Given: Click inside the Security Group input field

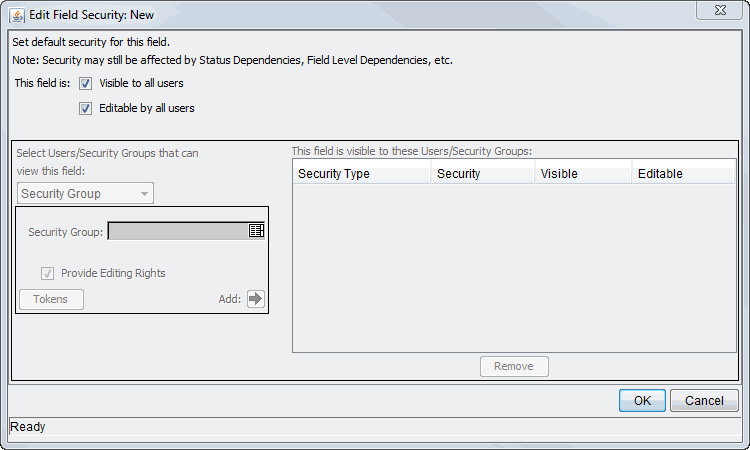Looking at the screenshot, I should tap(177, 231).
